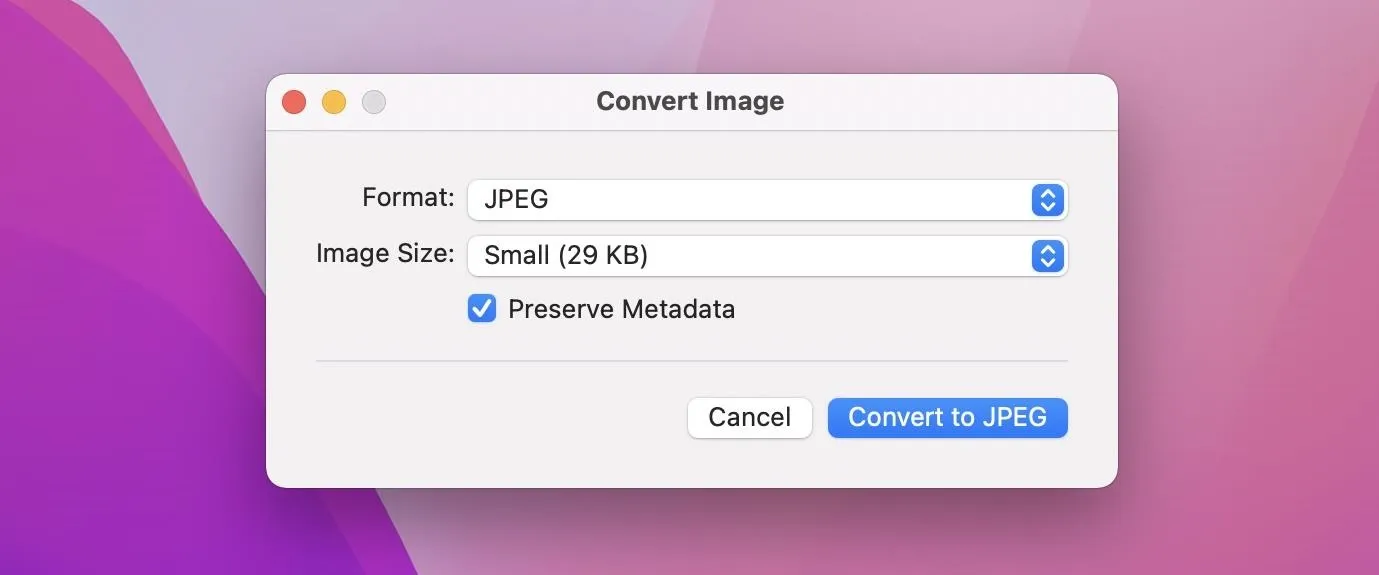Click the Small (29 KB) size value

click(566, 256)
